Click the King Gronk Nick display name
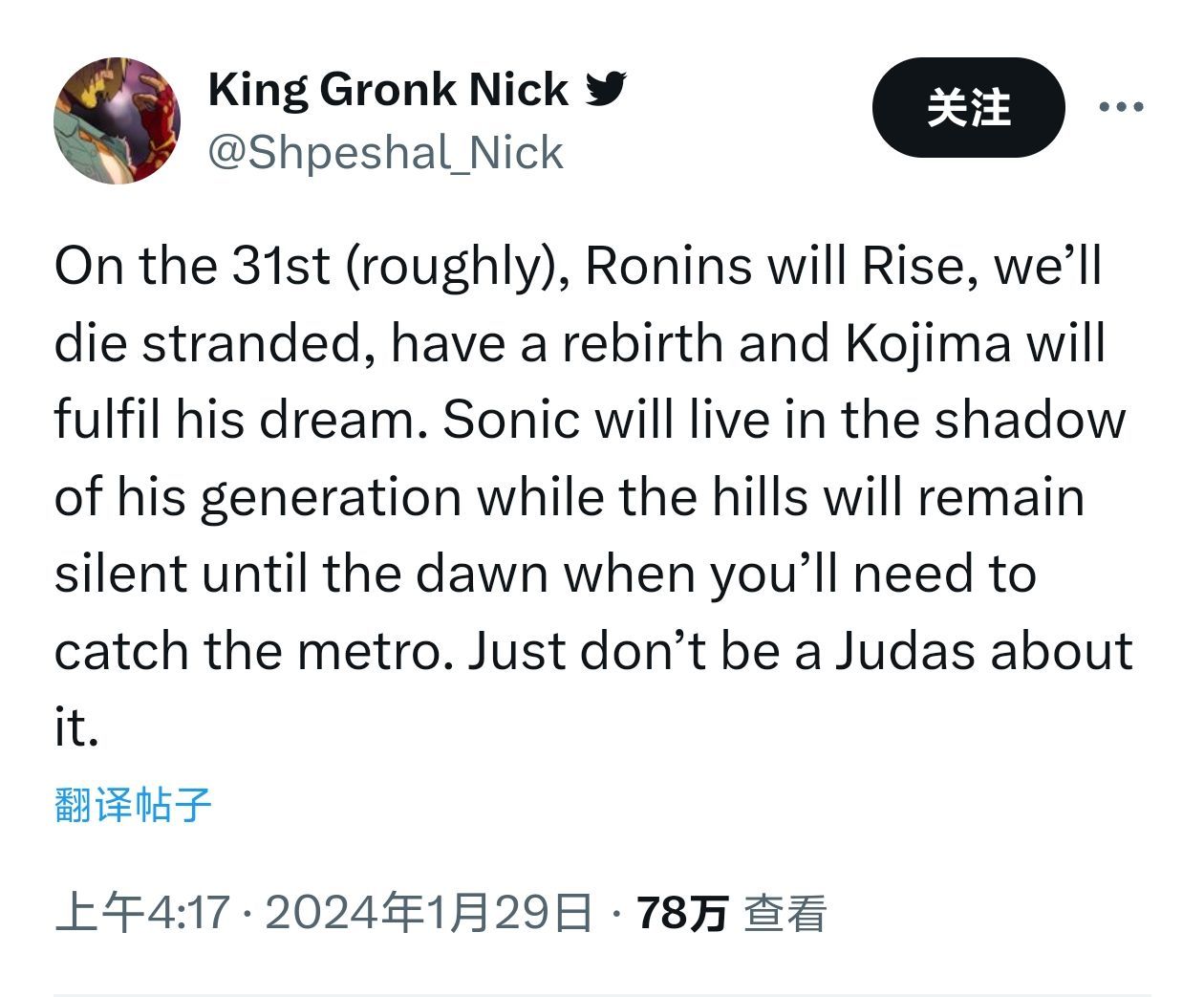The width and height of the screenshot is (1204, 997). 388,89
